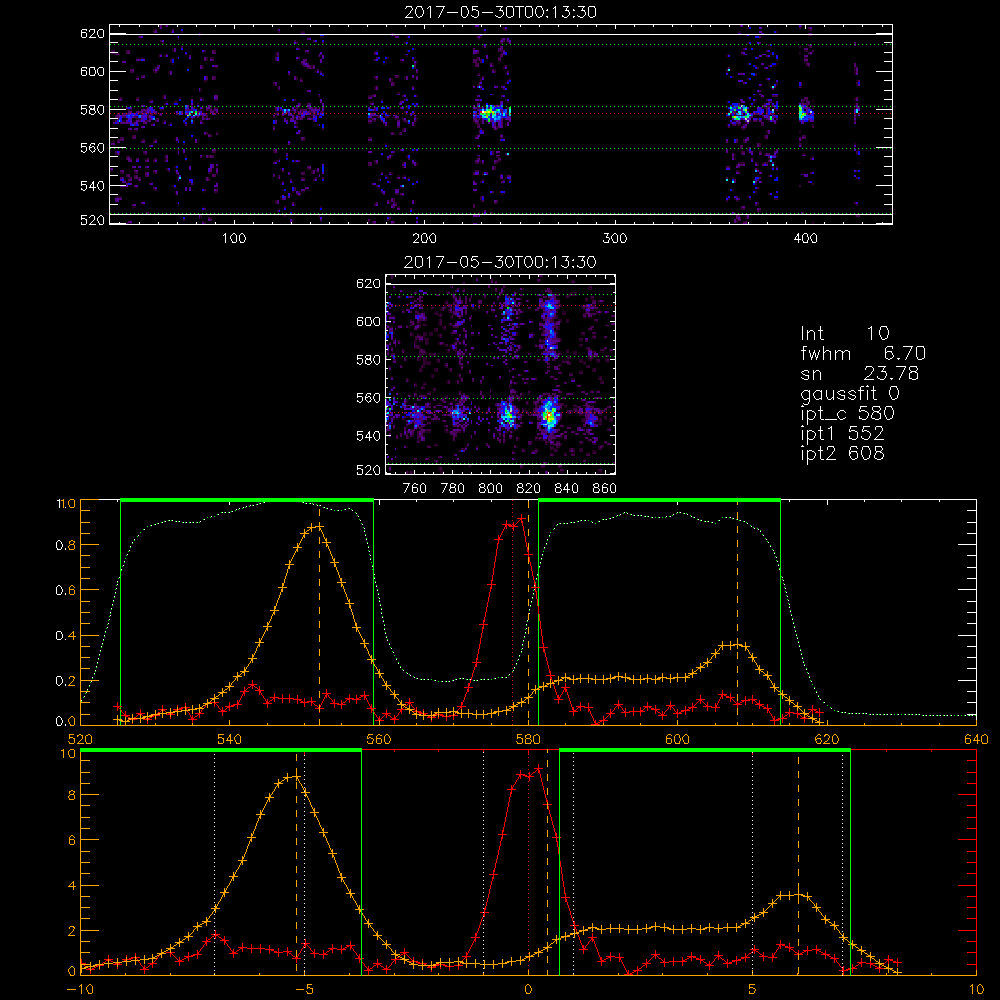Click the bright red-centered blob in middle image
This screenshot has width=1000, height=1000.
[x=548, y=416]
